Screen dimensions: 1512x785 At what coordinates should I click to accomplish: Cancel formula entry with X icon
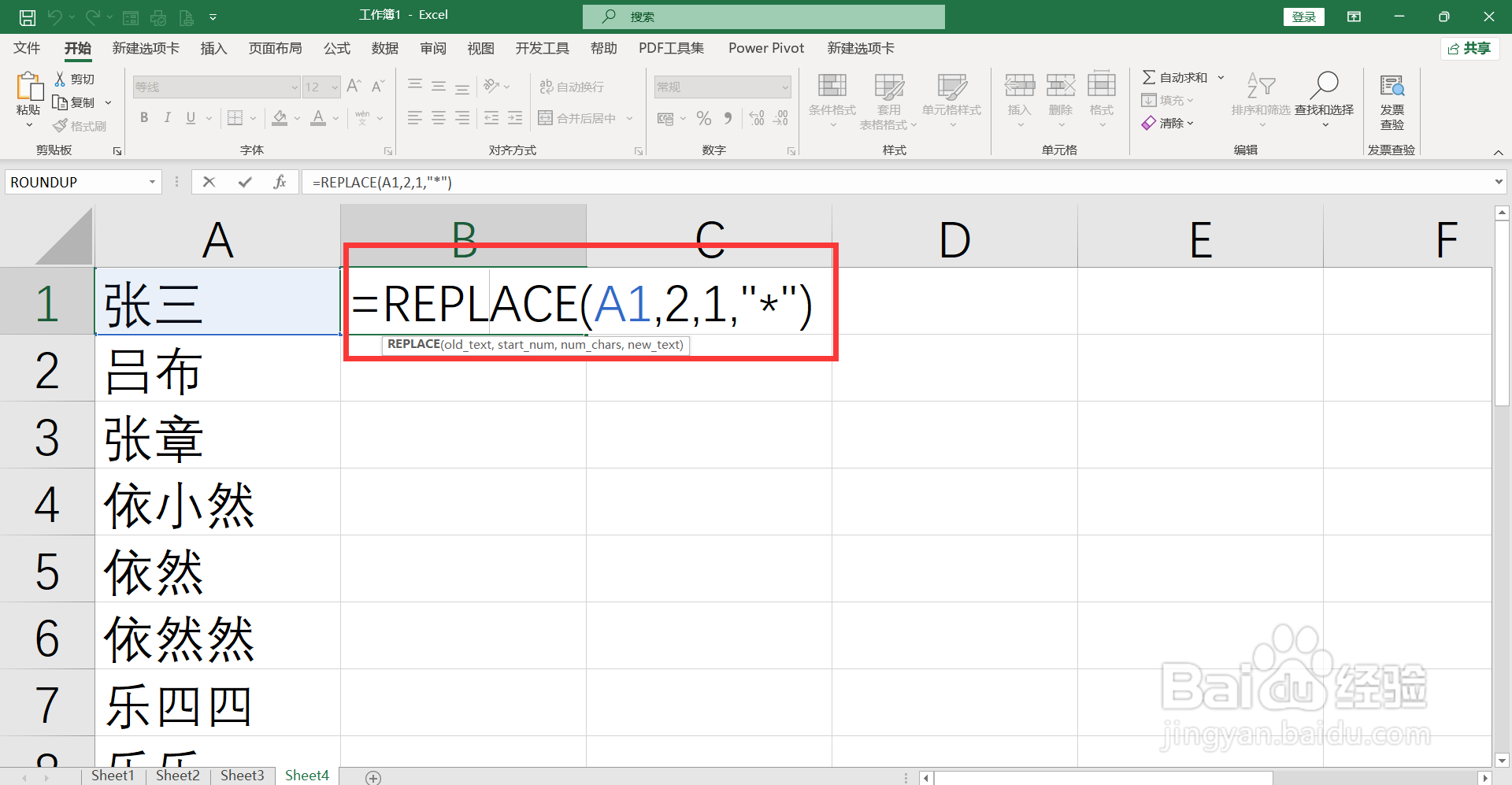click(x=209, y=182)
